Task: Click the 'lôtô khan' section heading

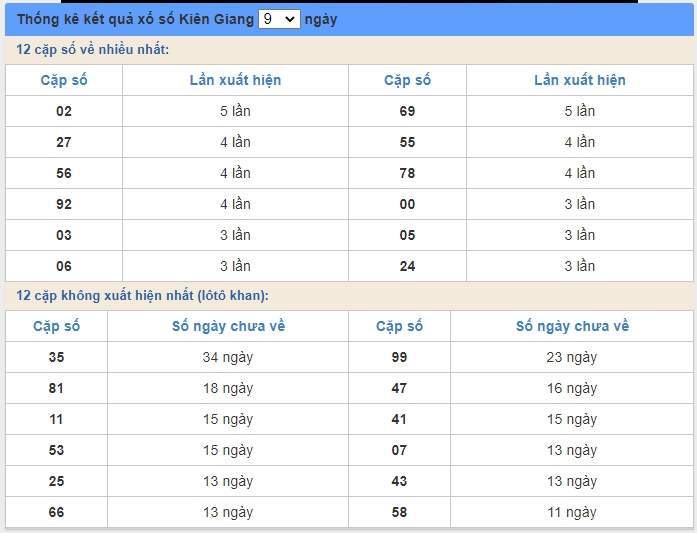Action: (x=142, y=295)
